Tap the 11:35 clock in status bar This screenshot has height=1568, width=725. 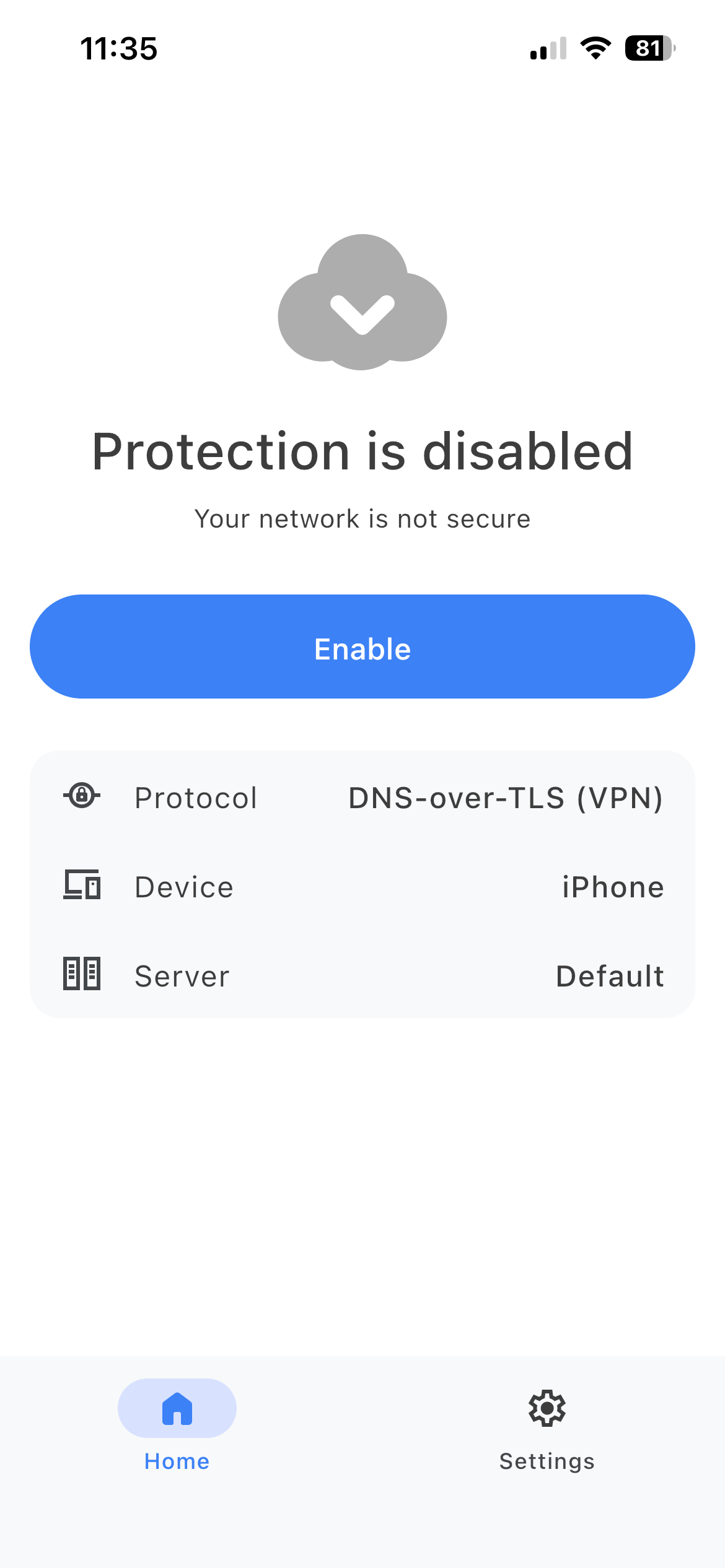[x=119, y=48]
